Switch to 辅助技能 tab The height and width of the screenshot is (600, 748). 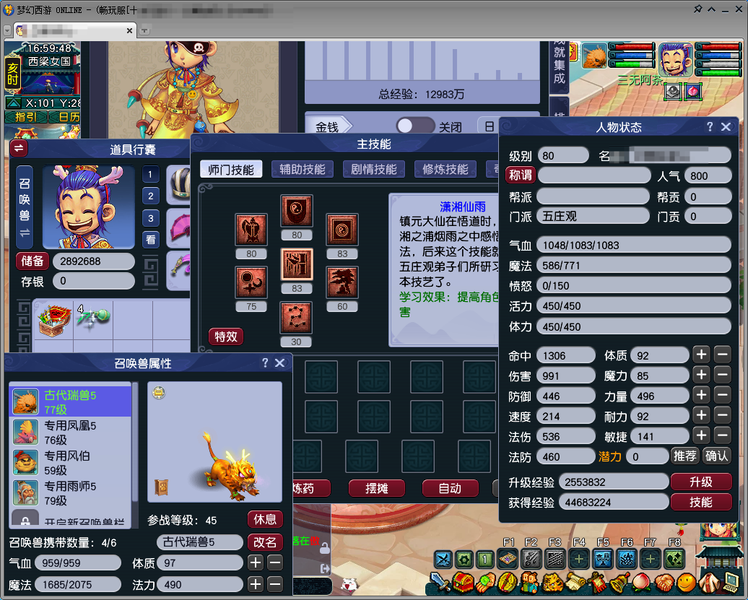pos(302,169)
